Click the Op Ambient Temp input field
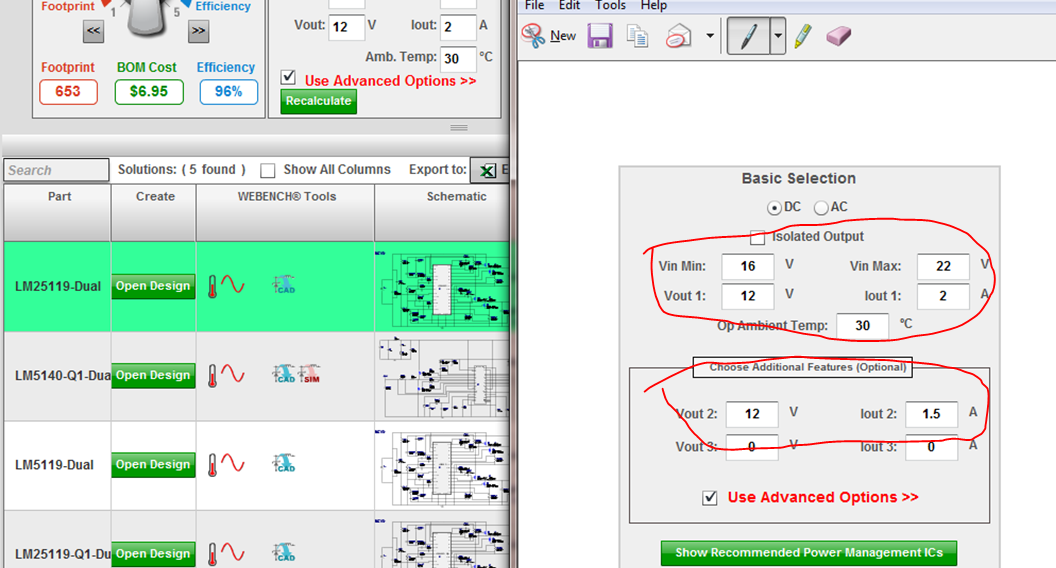This screenshot has width=1056, height=568. (x=862, y=325)
